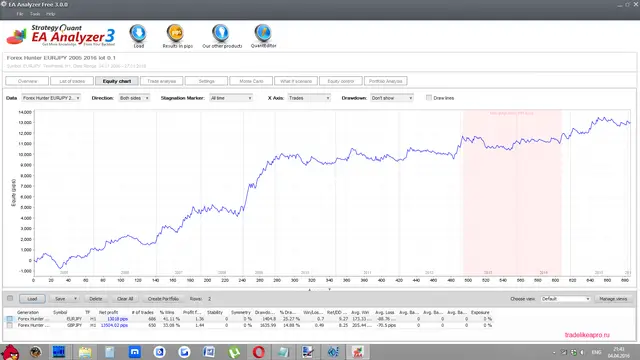
Task: Open the Choose view dropdown showing Default
Action: tap(565, 299)
